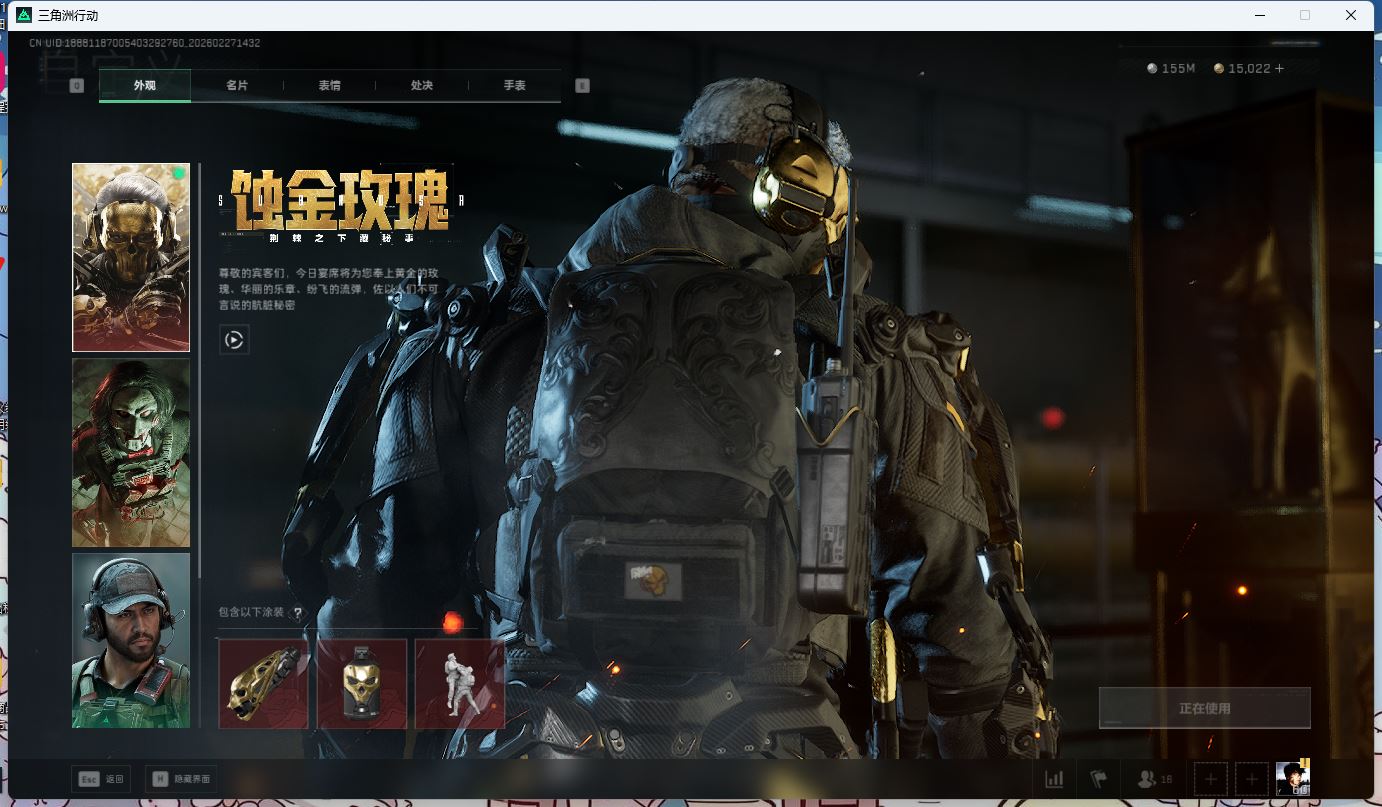This screenshot has height=807, width=1382.
Task: Click the second empty squad slot plus
Action: (x=1251, y=779)
